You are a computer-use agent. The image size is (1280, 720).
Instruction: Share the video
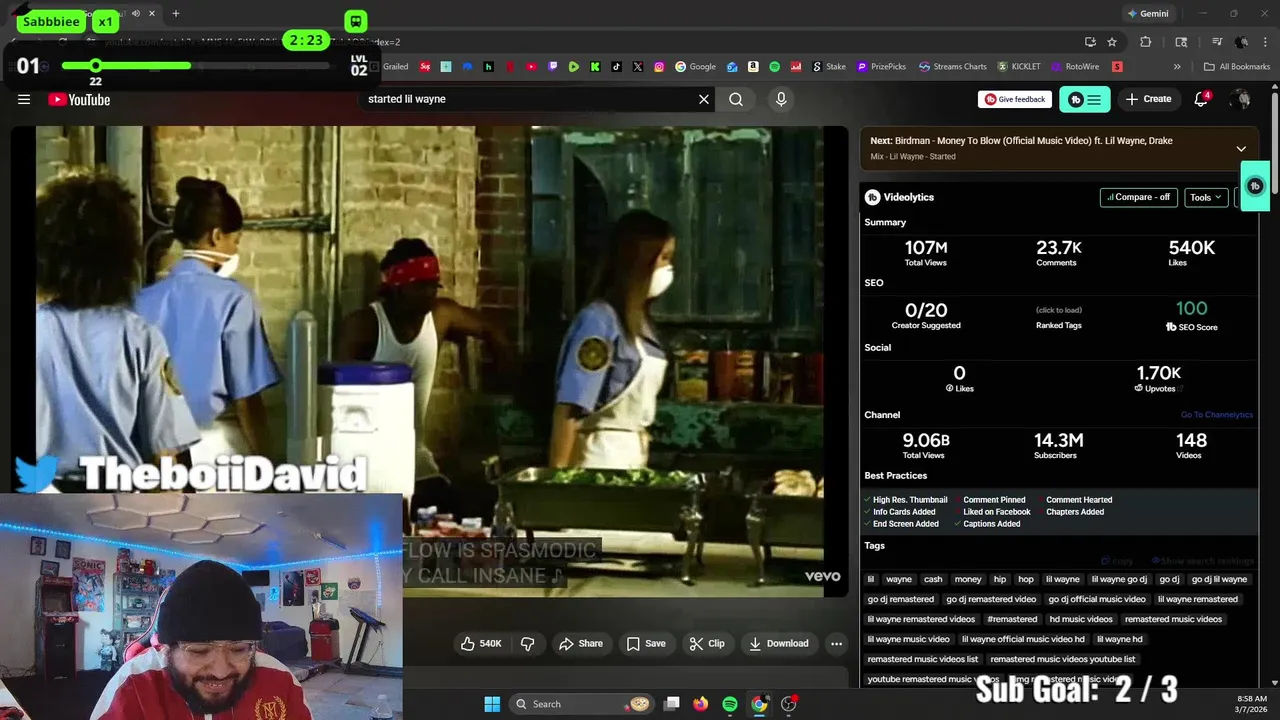point(581,644)
